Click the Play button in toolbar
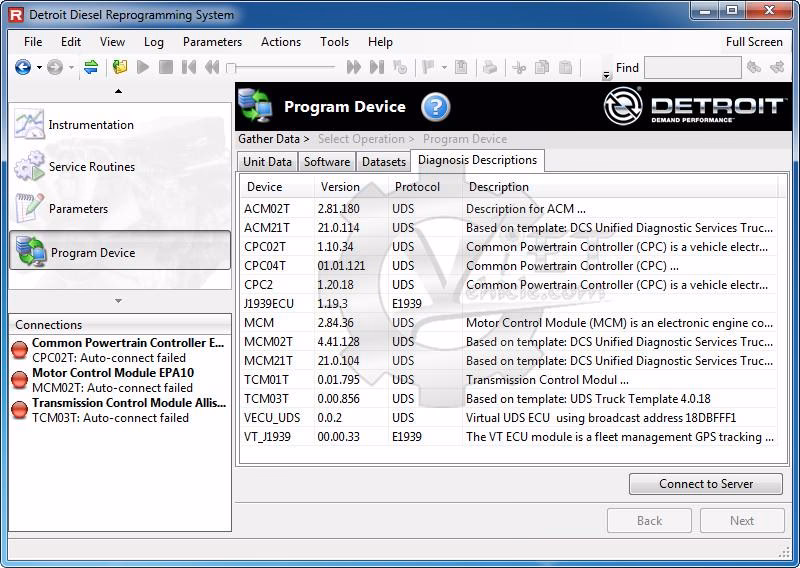 [x=143, y=67]
